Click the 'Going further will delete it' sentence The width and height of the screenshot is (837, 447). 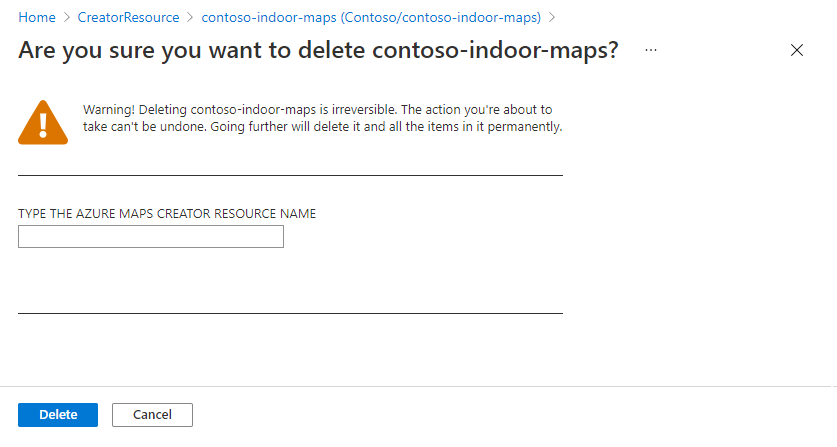pyautogui.click(x=386, y=127)
